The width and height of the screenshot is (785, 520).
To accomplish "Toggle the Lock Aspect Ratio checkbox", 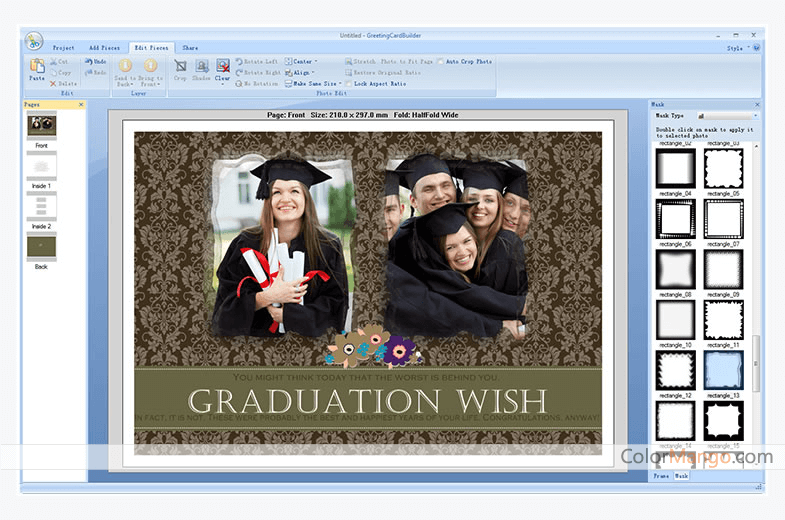I will [x=349, y=83].
